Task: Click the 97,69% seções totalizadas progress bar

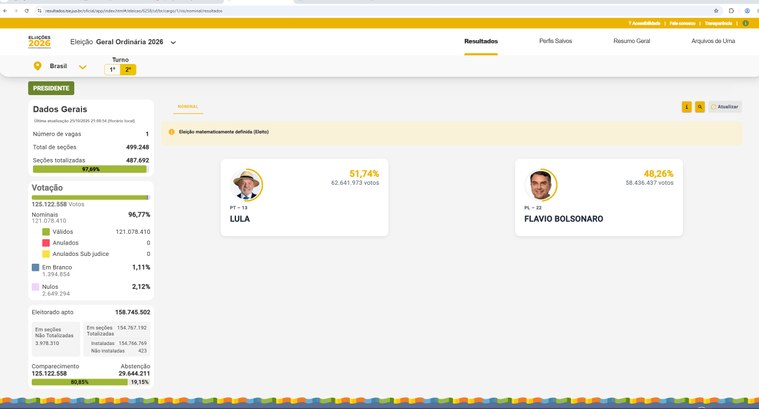Action: pyautogui.click(x=91, y=169)
